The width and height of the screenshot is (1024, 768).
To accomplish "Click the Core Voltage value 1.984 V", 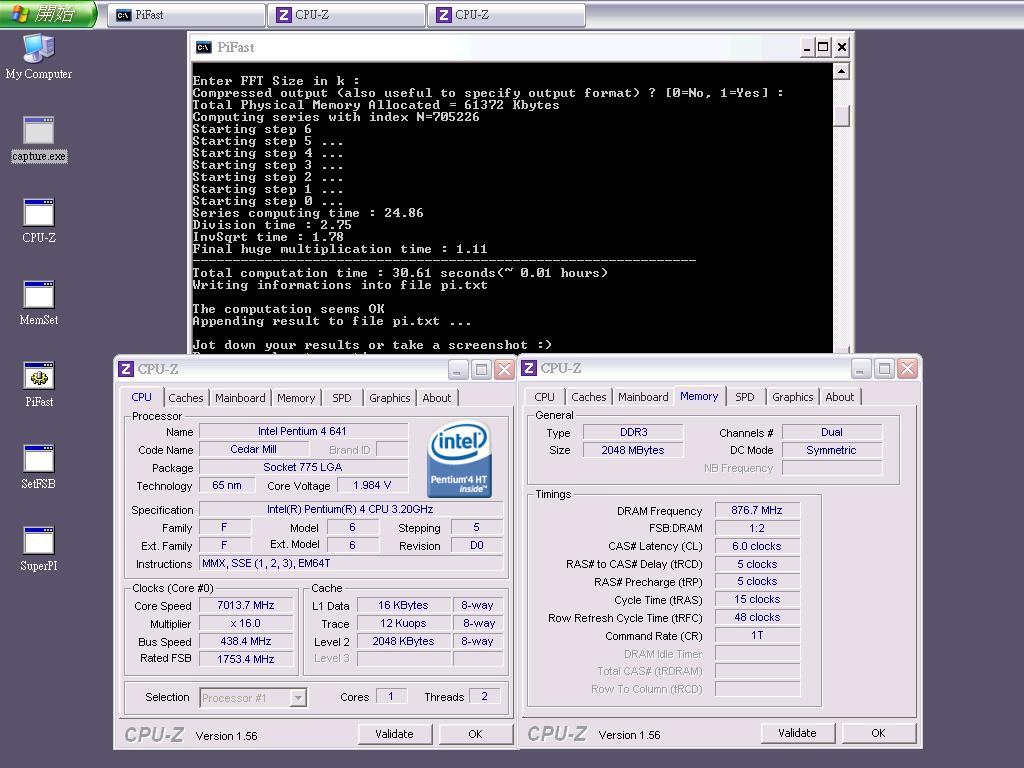I will pyautogui.click(x=372, y=485).
